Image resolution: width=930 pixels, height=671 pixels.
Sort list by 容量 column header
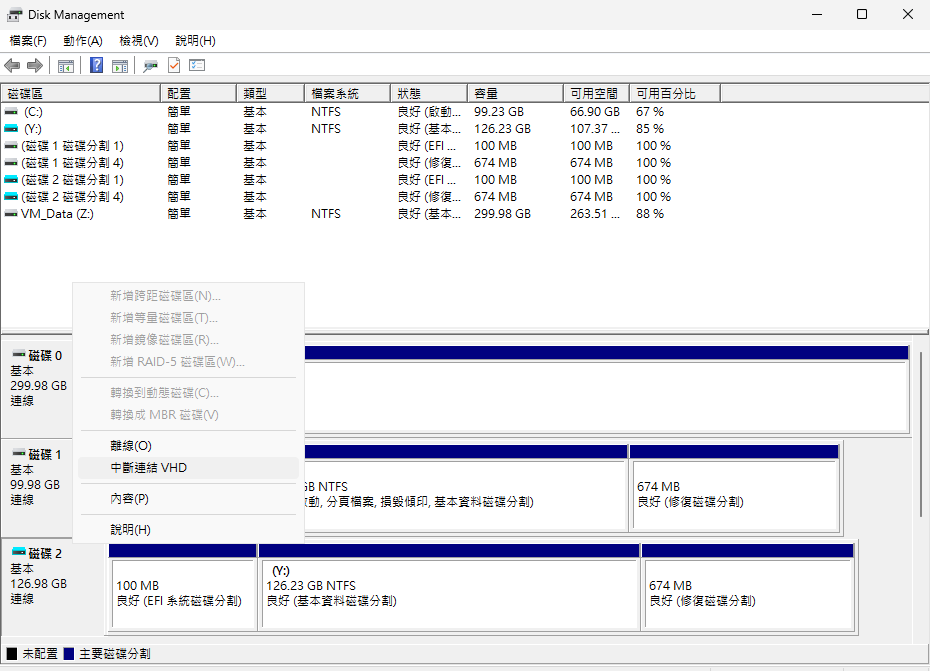(x=514, y=93)
